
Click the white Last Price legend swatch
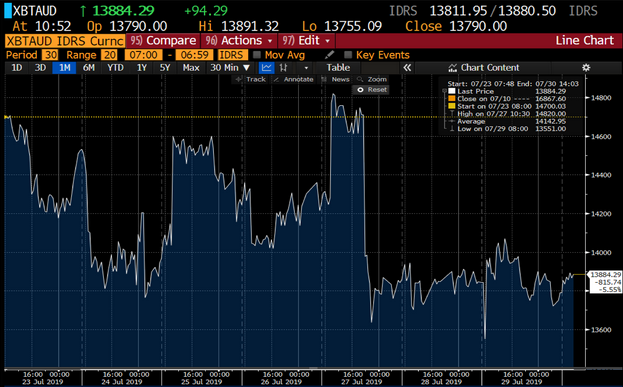(x=452, y=91)
